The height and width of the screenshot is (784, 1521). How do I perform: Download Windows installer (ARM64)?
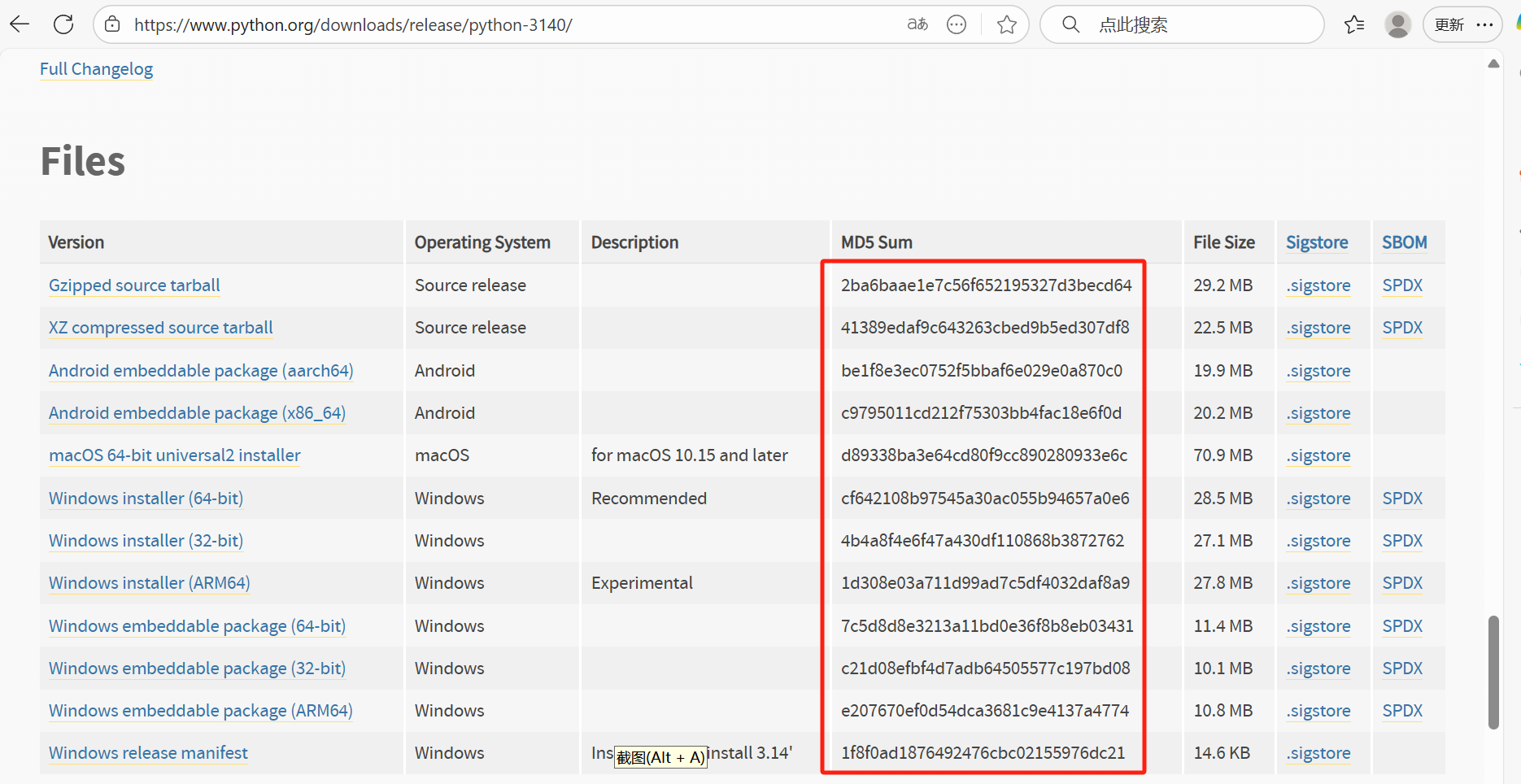click(149, 583)
